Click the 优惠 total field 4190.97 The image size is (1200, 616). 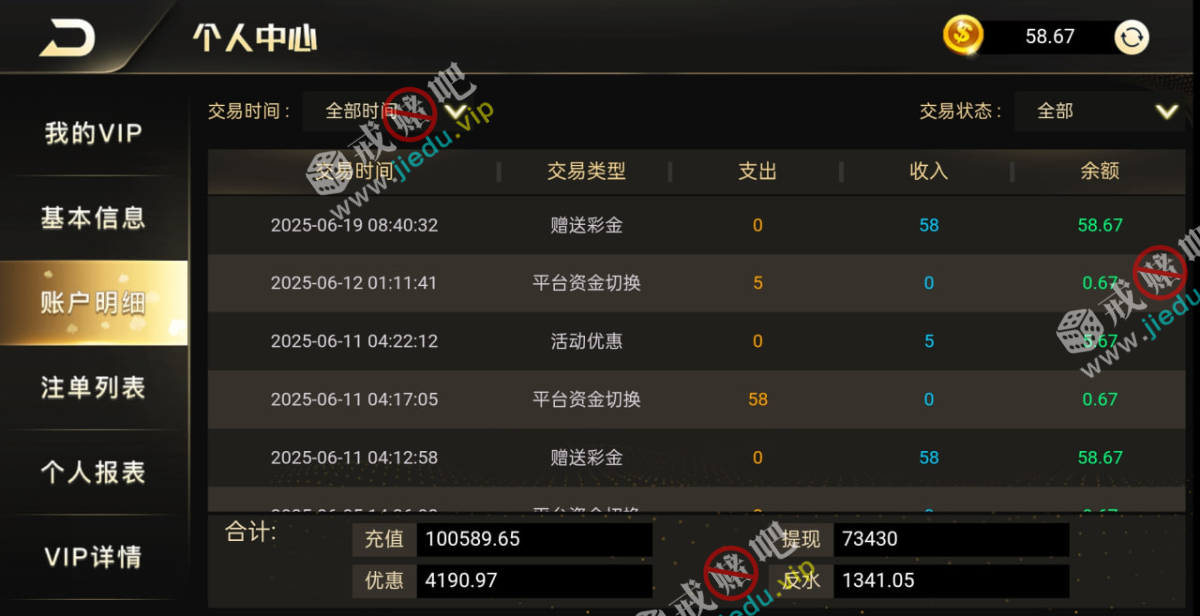(534, 580)
